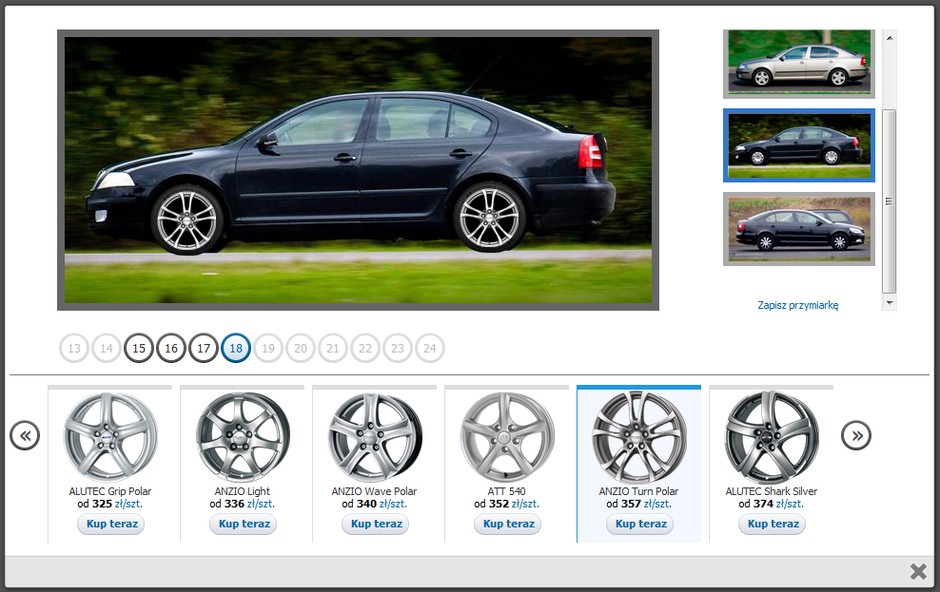Click the ANZIO Light name label
The height and width of the screenshot is (592, 940).
click(243, 491)
